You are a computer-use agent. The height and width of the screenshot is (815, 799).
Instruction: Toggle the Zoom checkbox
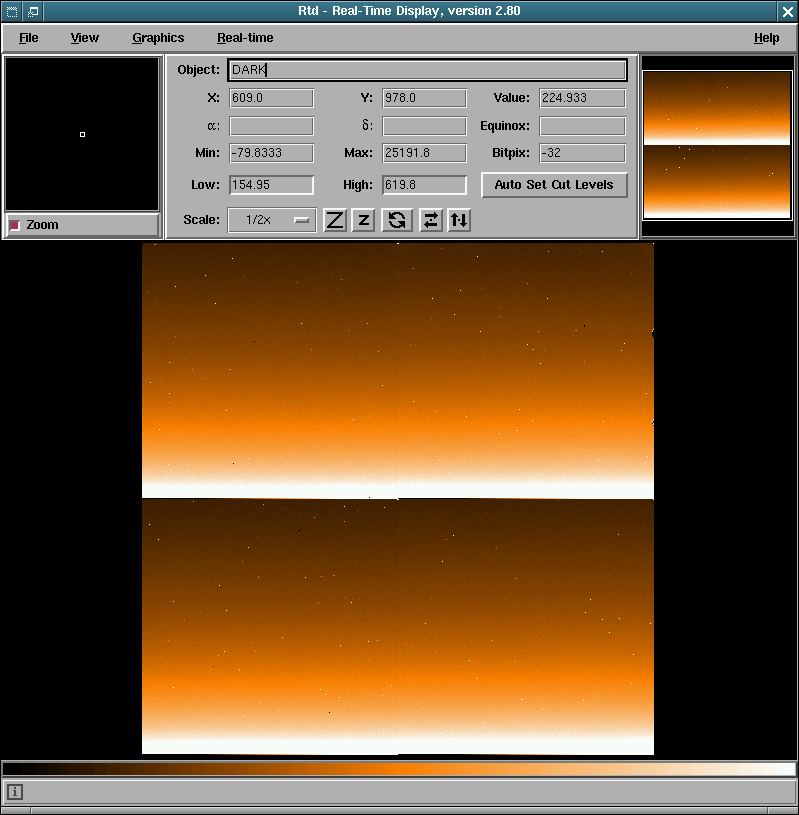coord(15,225)
